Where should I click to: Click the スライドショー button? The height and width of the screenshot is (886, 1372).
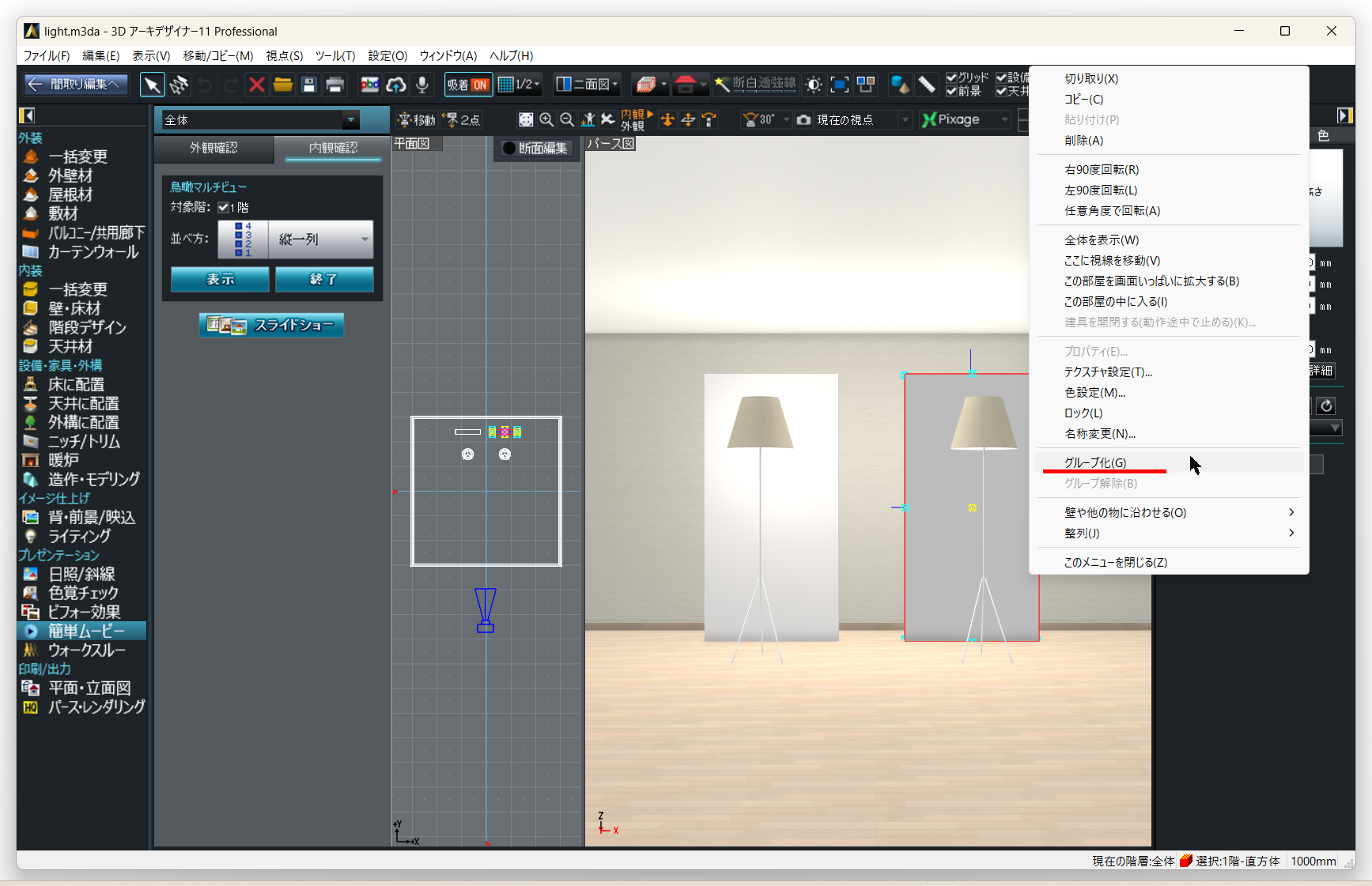[x=271, y=325]
